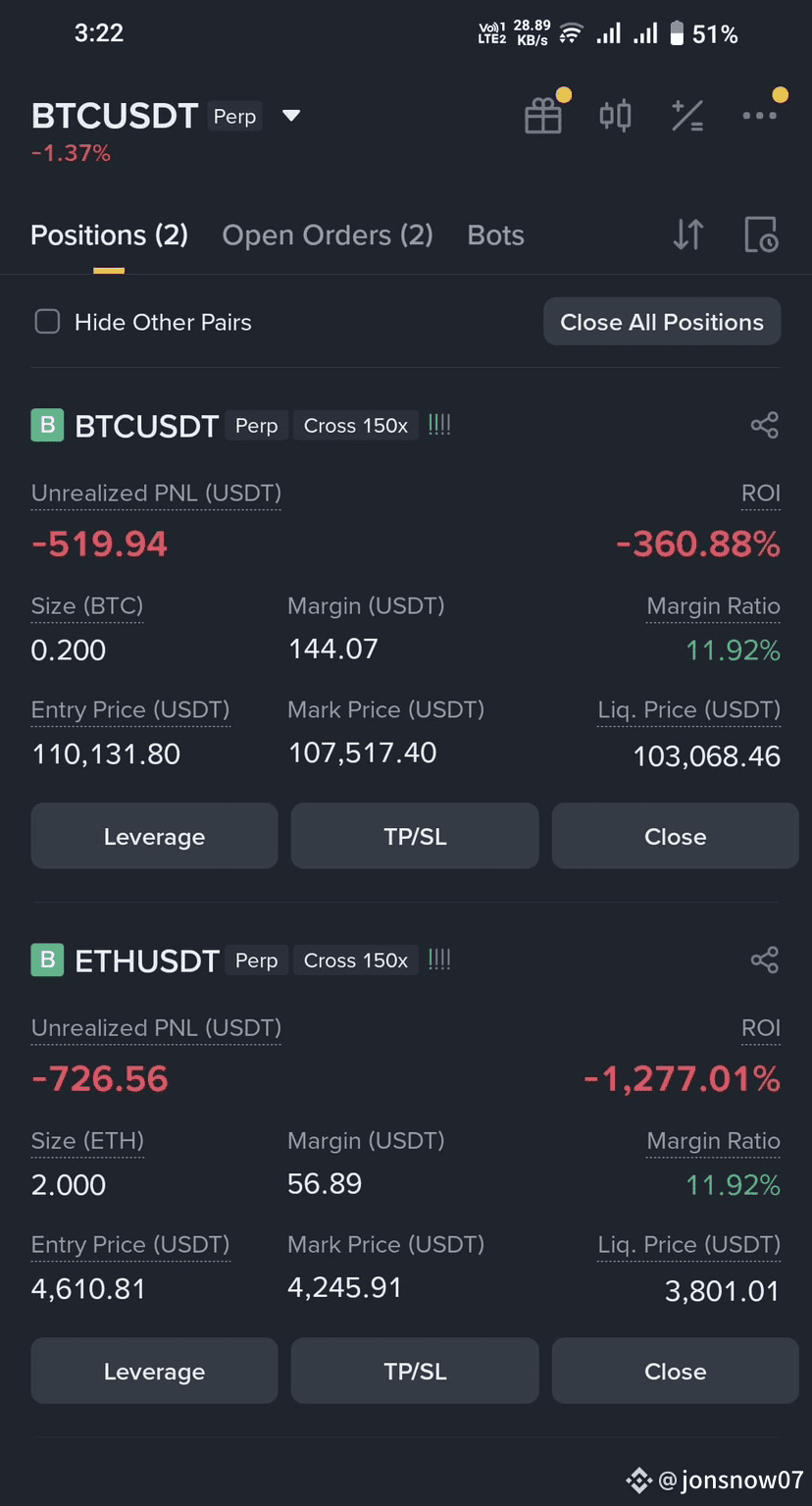Switch to the Open Orders (2) tab
812x1506 pixels.
pyautogui.click(x=328, y=235)
